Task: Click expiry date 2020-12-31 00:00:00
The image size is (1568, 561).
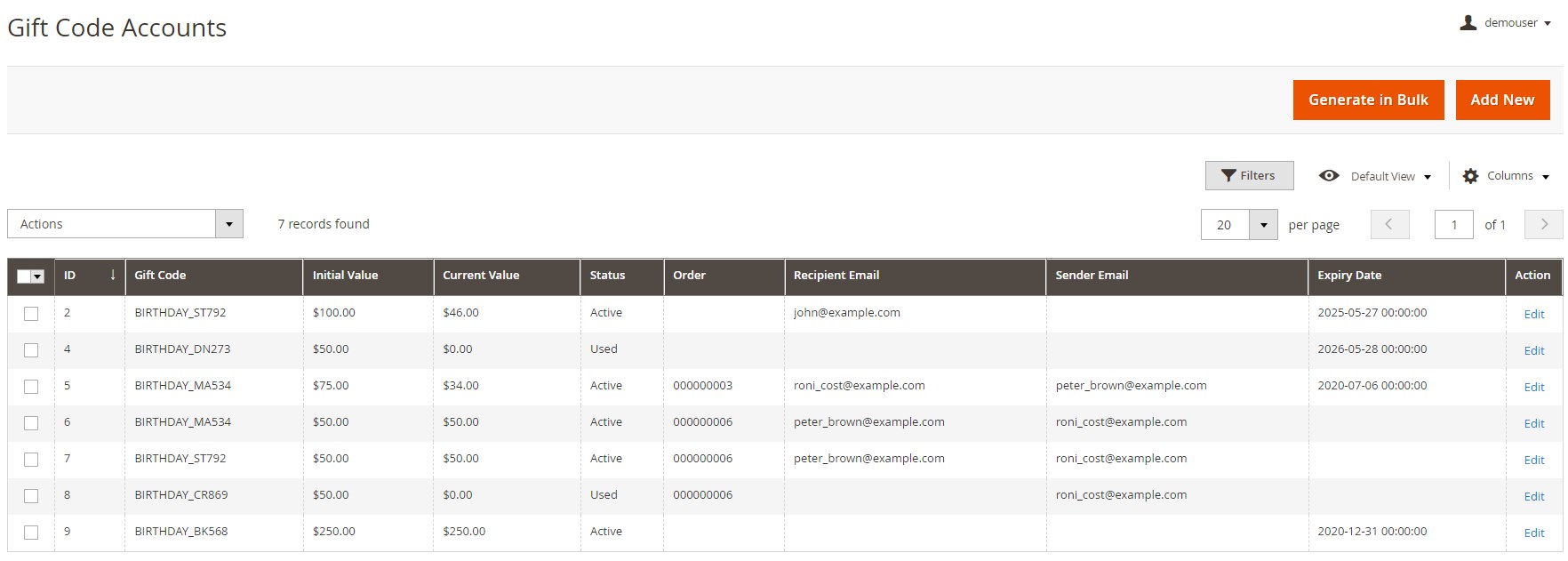Action: point(1372,532)
